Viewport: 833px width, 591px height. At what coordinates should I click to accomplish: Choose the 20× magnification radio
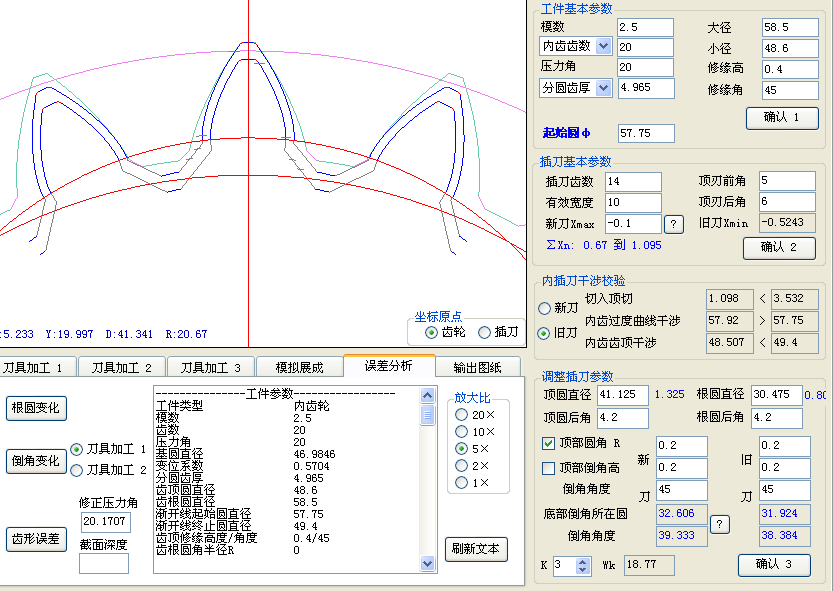[x=461, y=415]
